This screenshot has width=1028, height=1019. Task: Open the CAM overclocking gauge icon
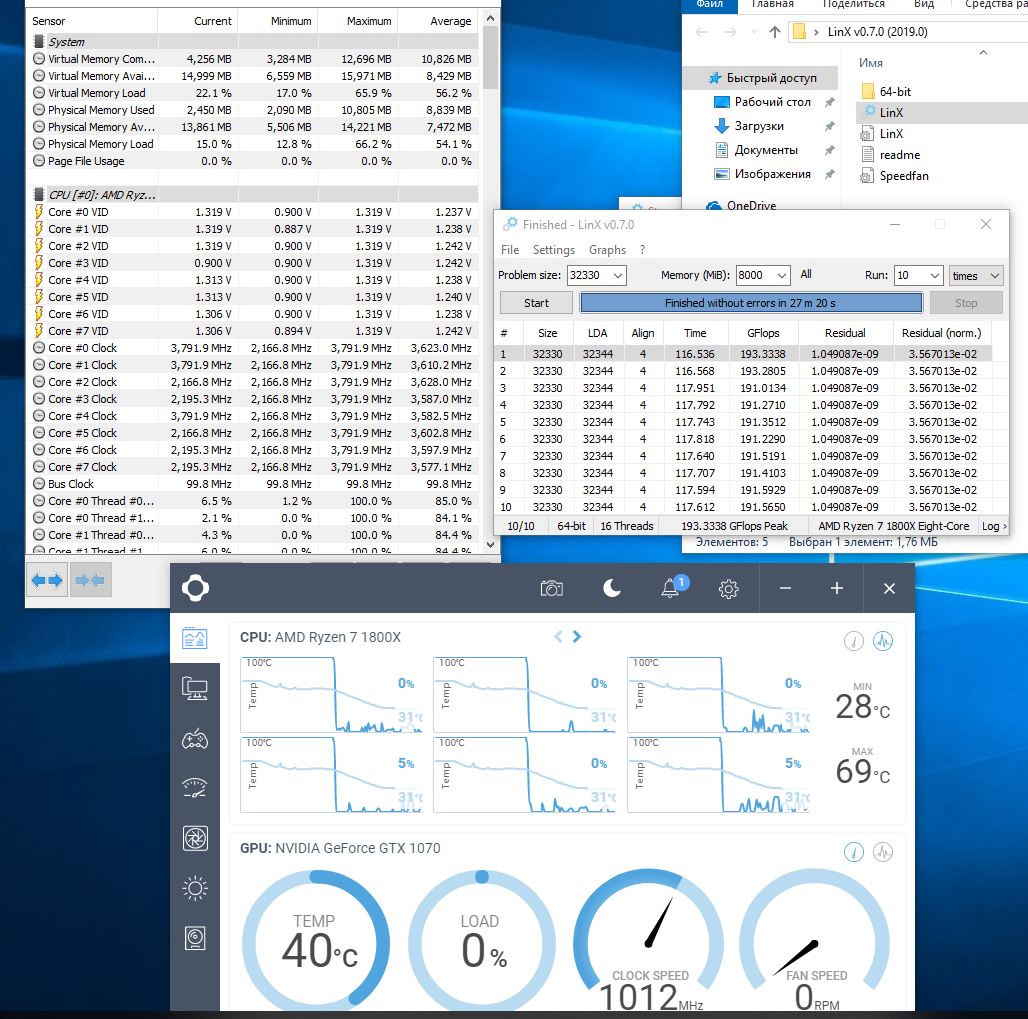click(195, 788)
